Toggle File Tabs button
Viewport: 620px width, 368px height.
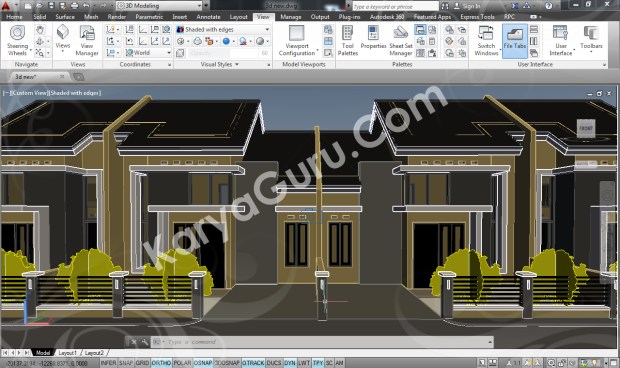(514, 41)
